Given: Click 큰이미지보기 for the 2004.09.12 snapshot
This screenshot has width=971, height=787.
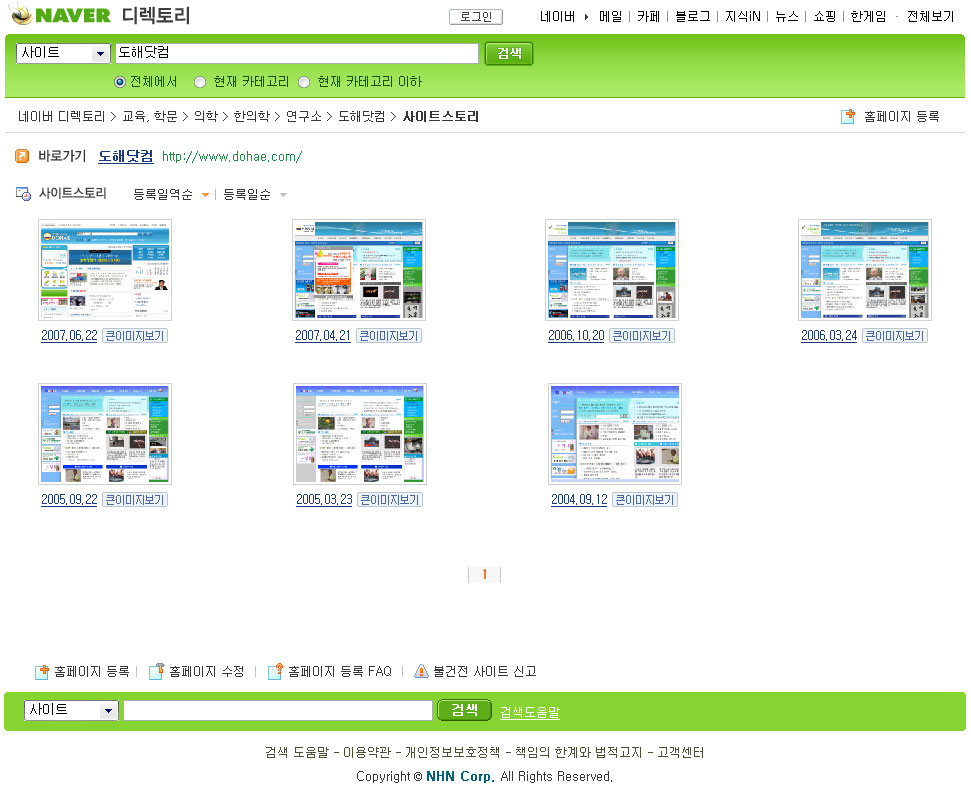Looking at the screenshot, I should [644, 500].
